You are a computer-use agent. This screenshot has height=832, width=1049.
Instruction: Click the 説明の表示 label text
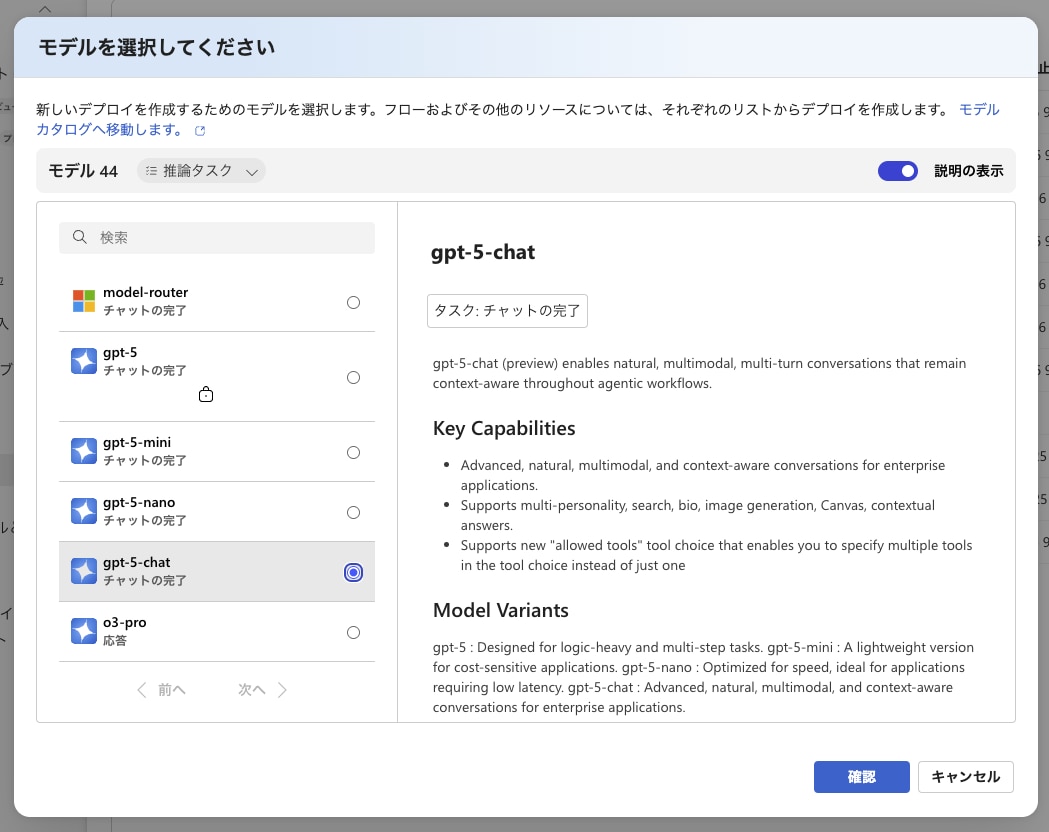tap(969, 171)
